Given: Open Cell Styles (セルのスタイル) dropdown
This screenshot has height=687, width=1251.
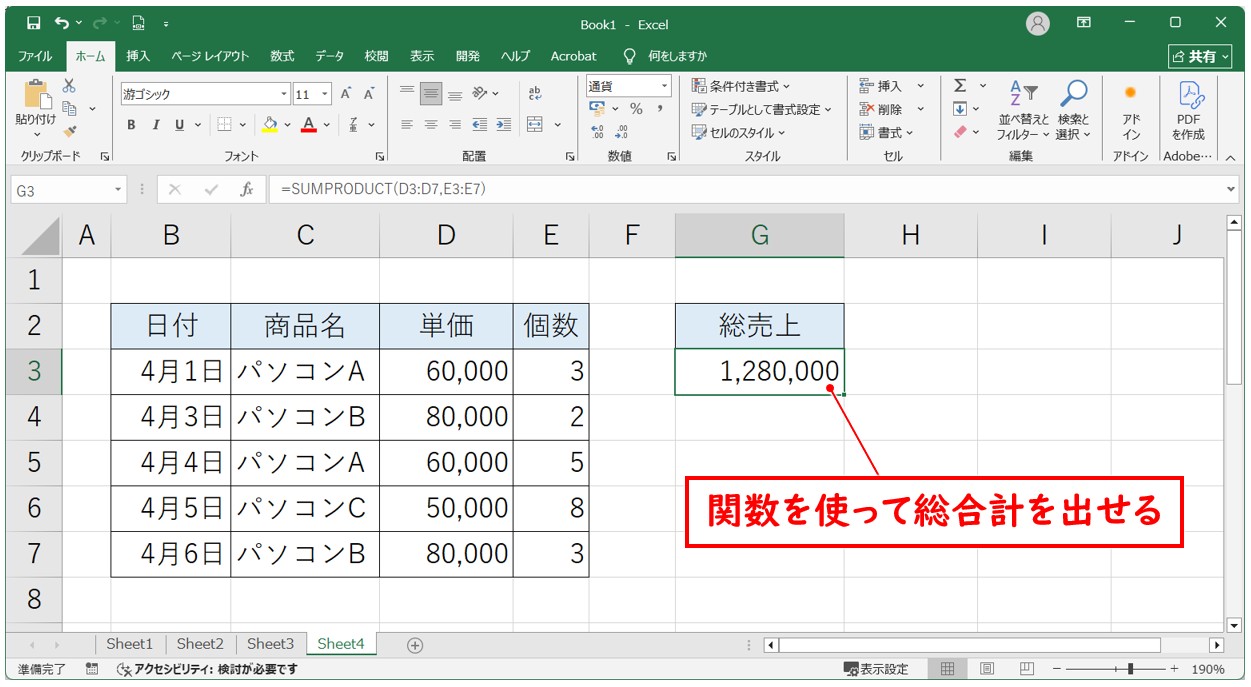Looking at the screenshot, I should (x=739, y=132).
